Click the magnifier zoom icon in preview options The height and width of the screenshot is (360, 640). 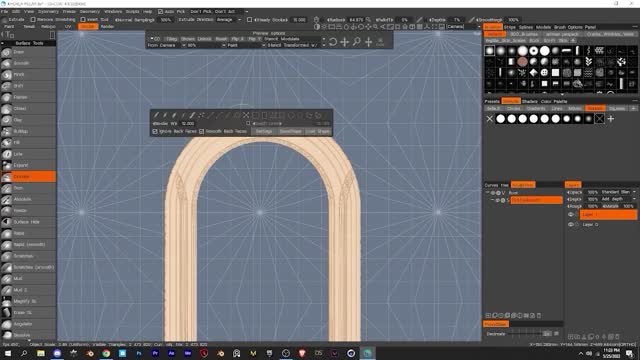(x=357, y=42)
